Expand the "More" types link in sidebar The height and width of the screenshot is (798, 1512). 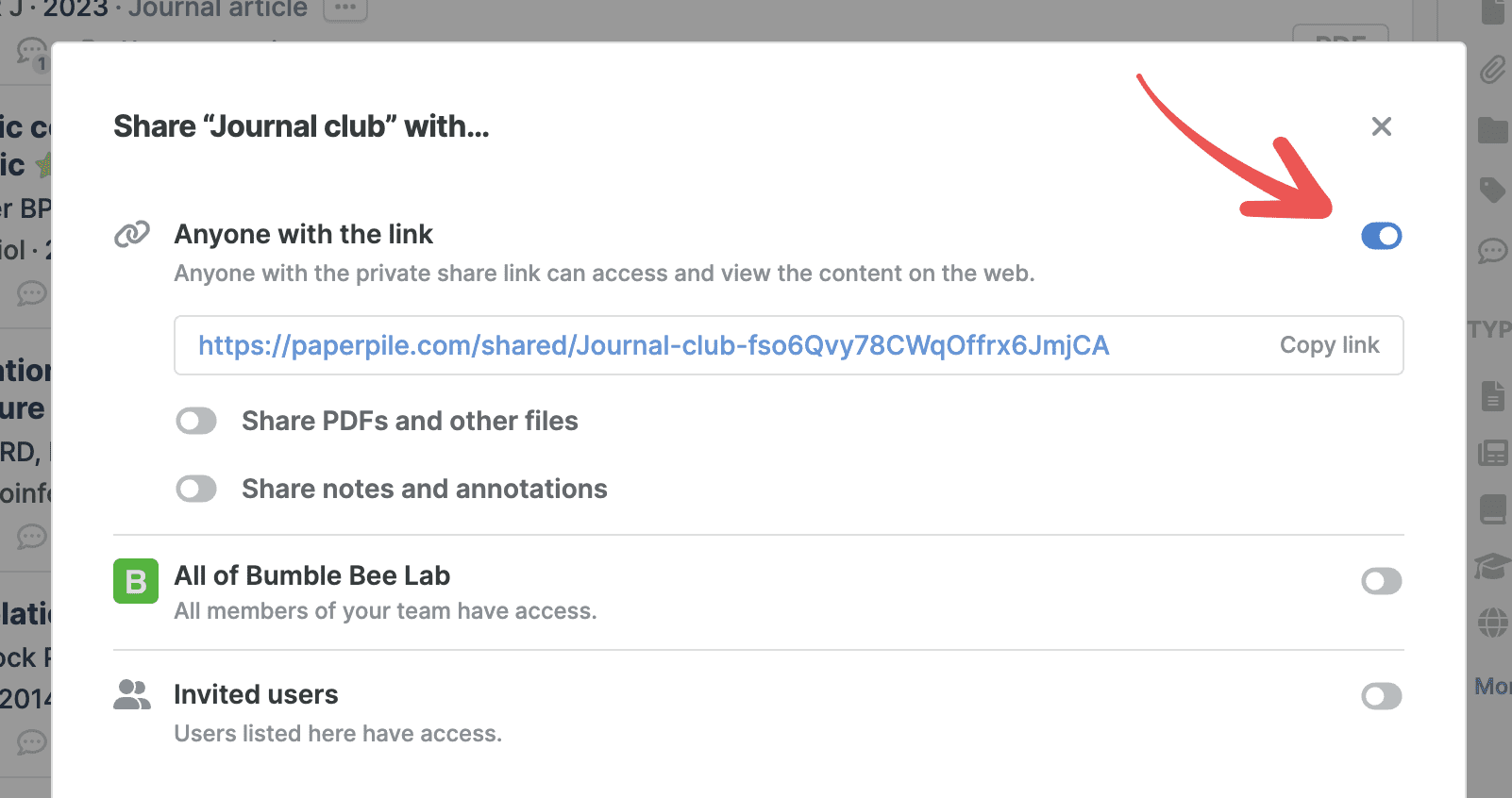[1492, 686]
